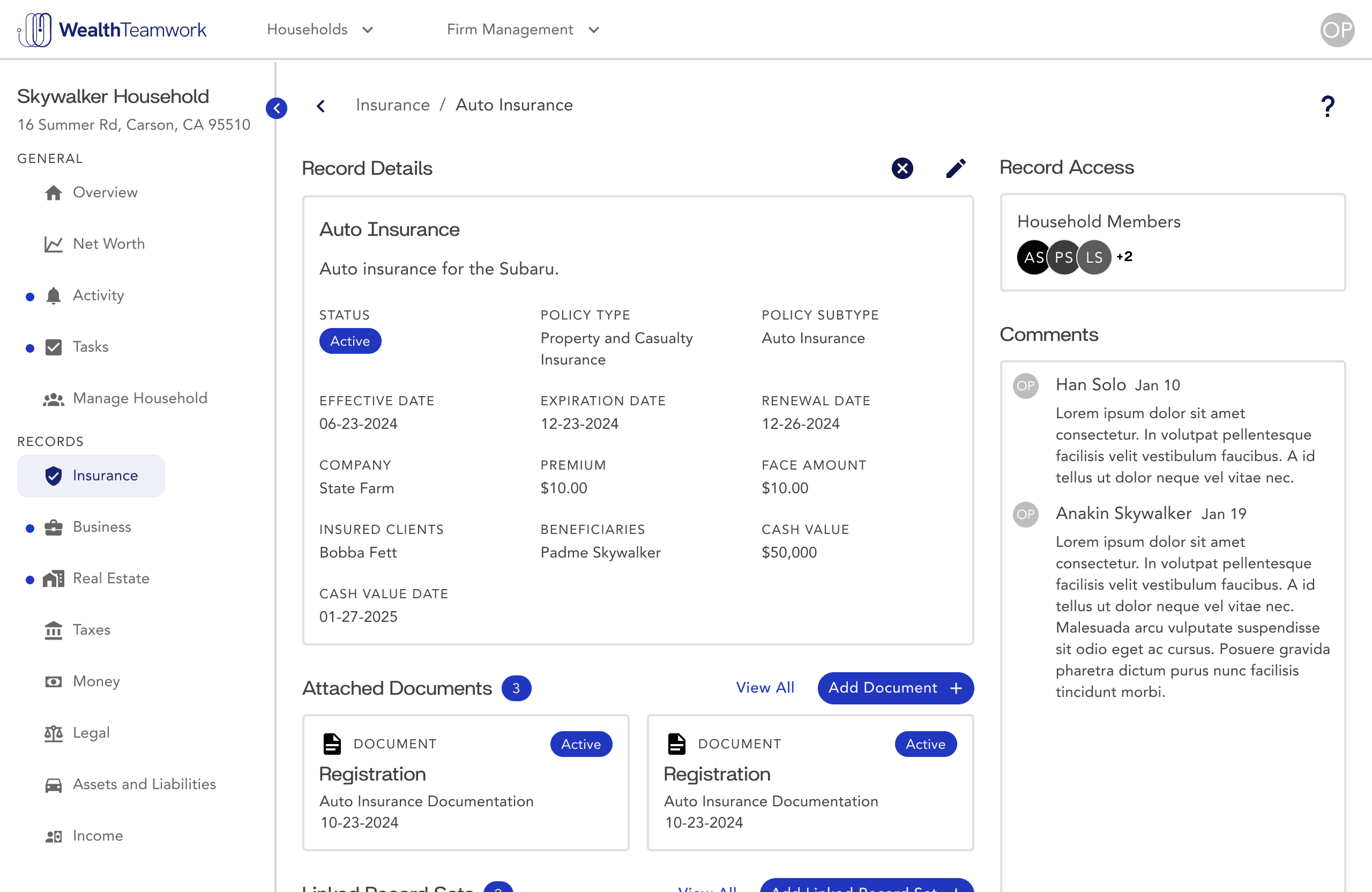Image resolution: width=1372 pixels, height=892 pixels.
Task: Open the second Registration document card
Action: click(x=810, y=783)
